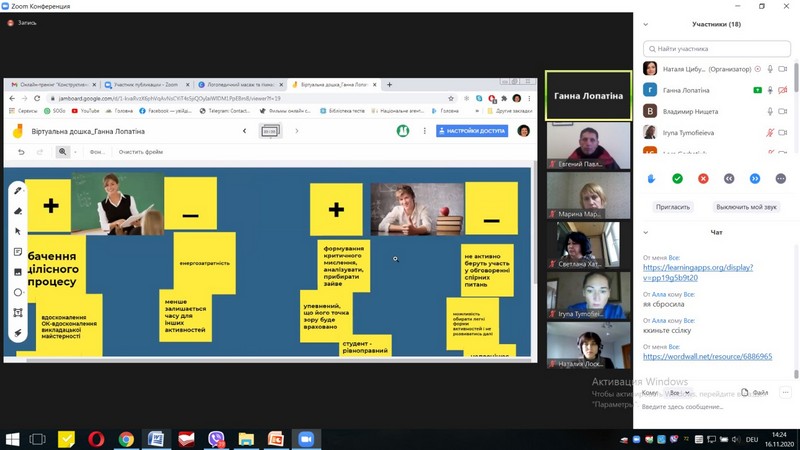Toggle microphone for Наталя Цибу organizer
The image size is (800, 450).
click(770, 69)
